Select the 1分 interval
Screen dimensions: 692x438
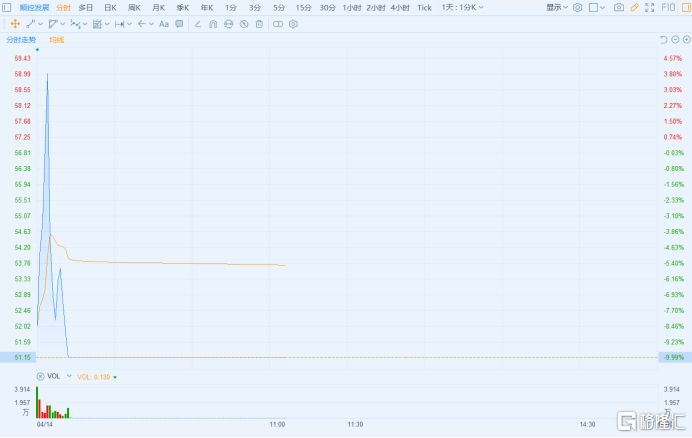[231, 8]
